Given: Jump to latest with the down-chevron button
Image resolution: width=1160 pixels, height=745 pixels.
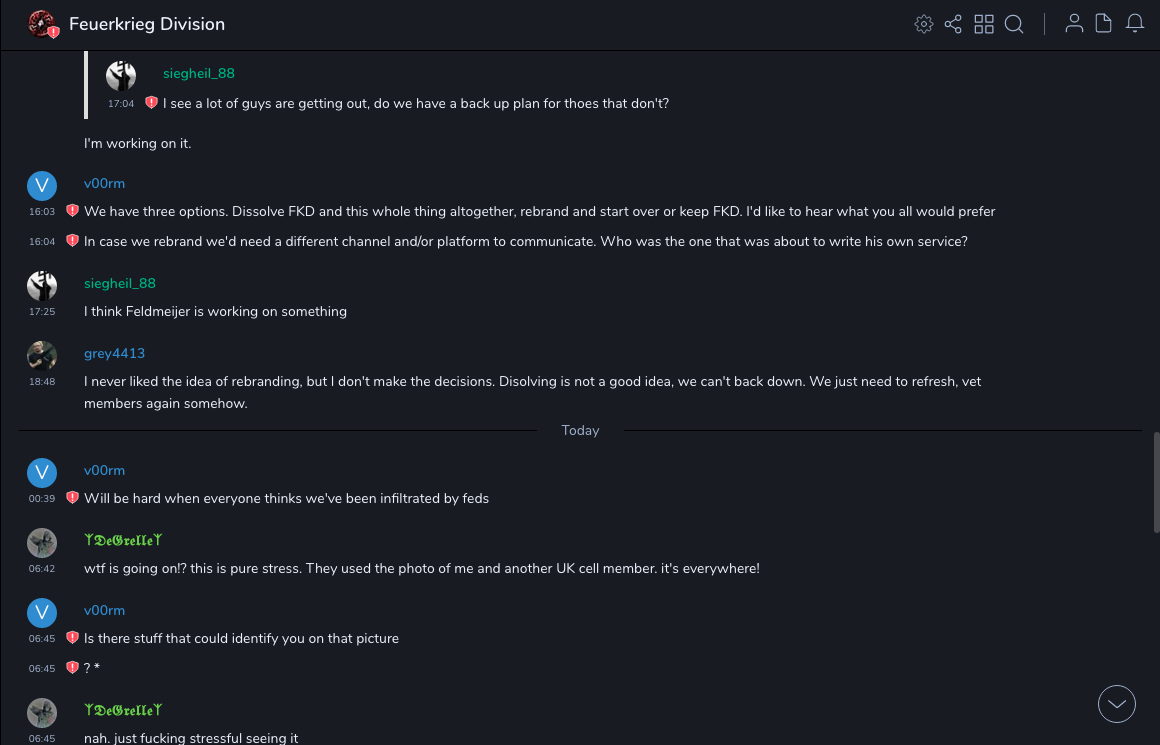Looking at the screenshot, I should coord(1117,704).
